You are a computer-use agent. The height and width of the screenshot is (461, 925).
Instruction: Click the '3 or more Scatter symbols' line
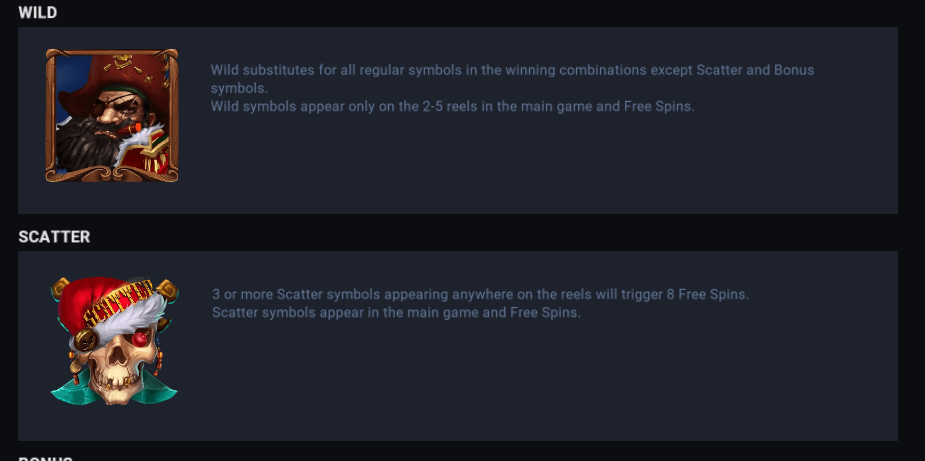480,295
